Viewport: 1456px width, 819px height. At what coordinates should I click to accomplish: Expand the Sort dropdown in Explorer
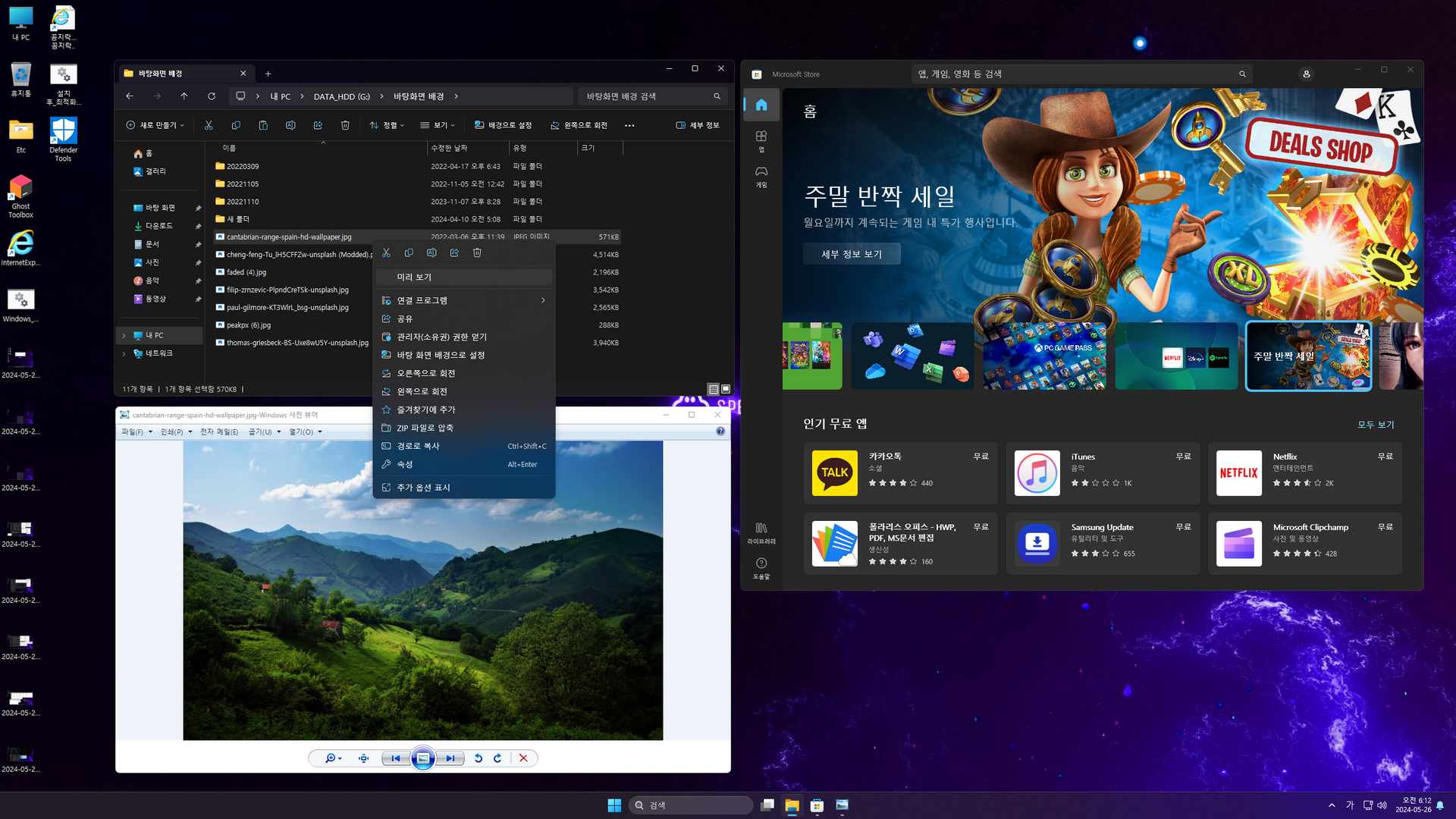(387, 125)
